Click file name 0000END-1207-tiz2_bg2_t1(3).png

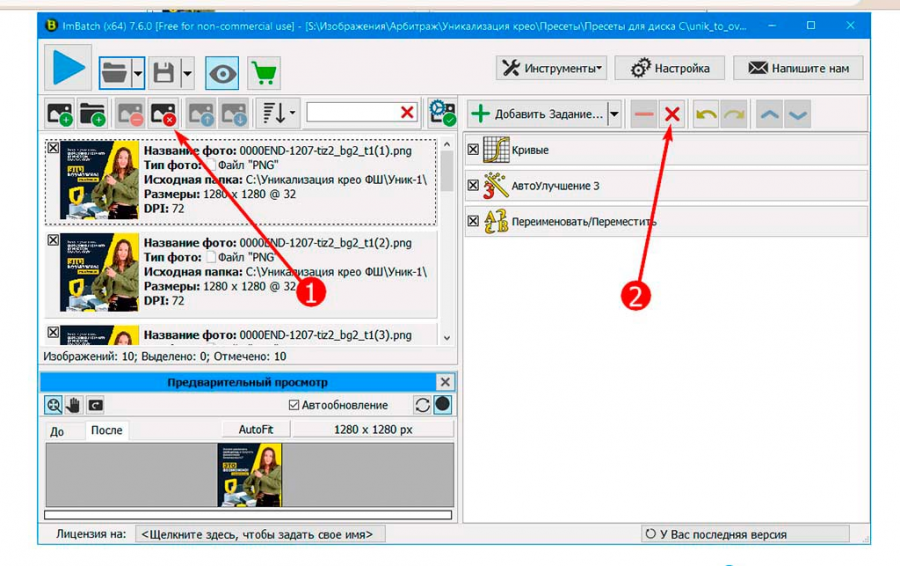point(325,335)
